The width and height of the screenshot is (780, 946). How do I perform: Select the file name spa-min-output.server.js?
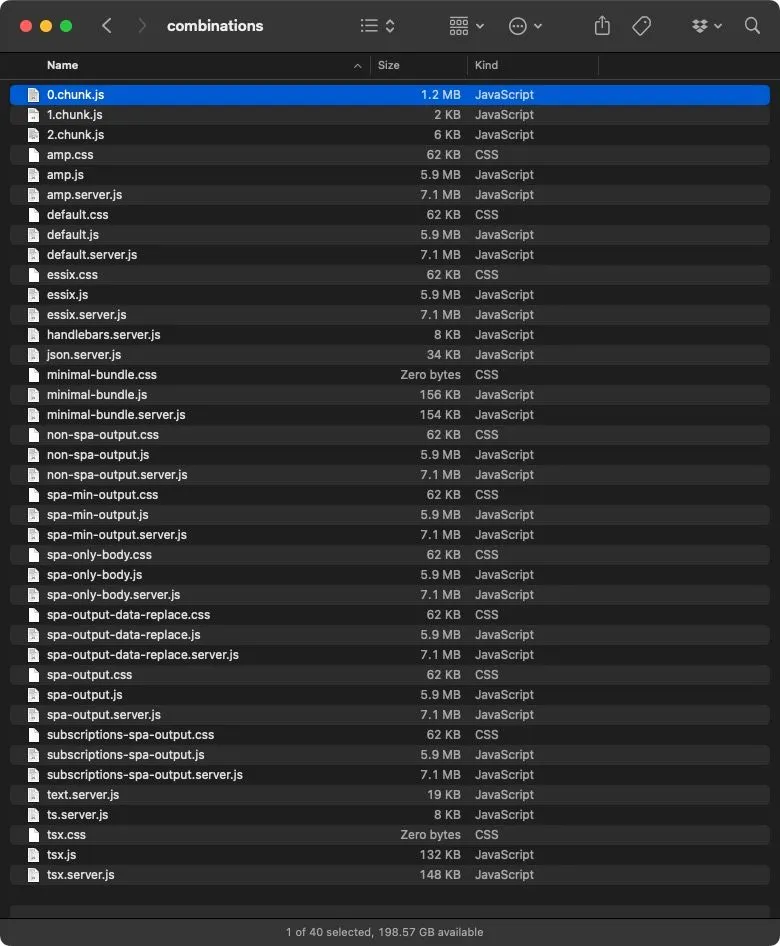[117, 535]
